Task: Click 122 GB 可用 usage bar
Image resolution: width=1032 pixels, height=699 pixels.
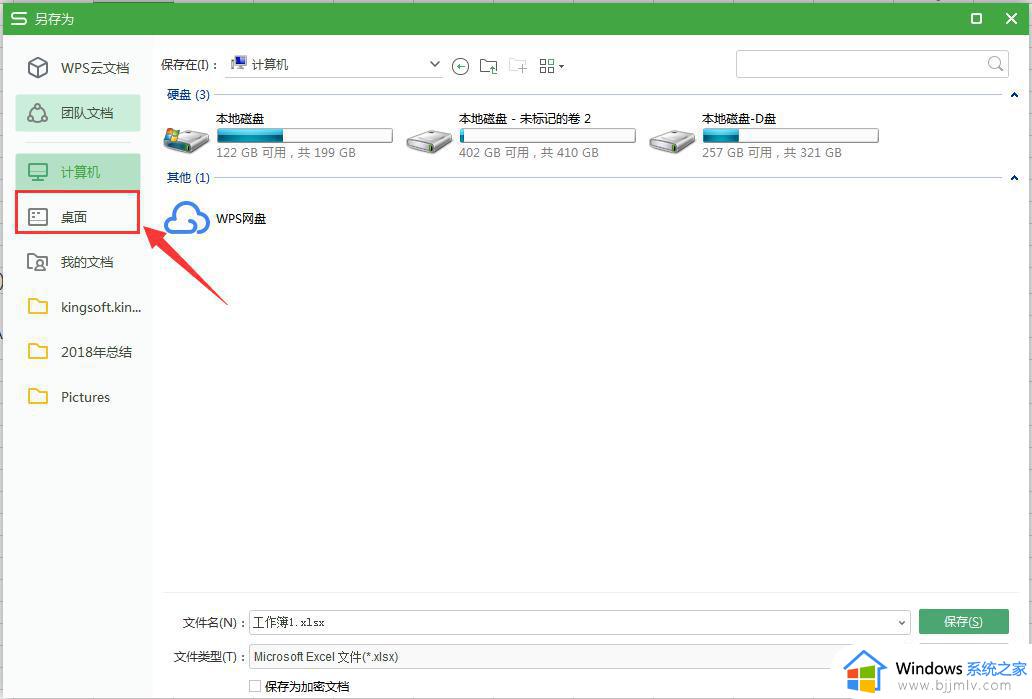Action: [x=305, y=136]
